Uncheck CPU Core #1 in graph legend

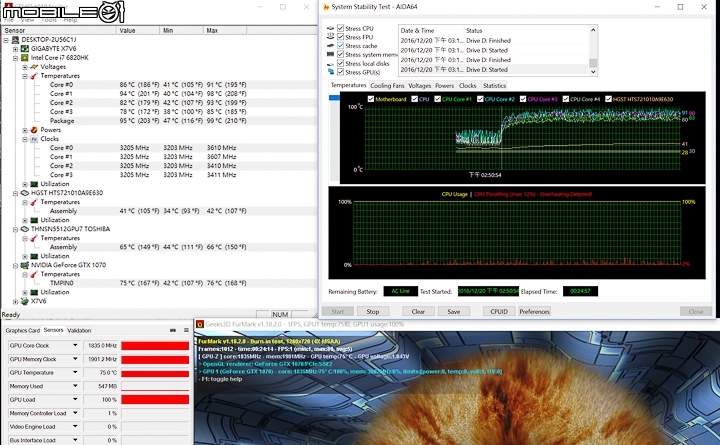pyautogui.click(x=438, y=99)
